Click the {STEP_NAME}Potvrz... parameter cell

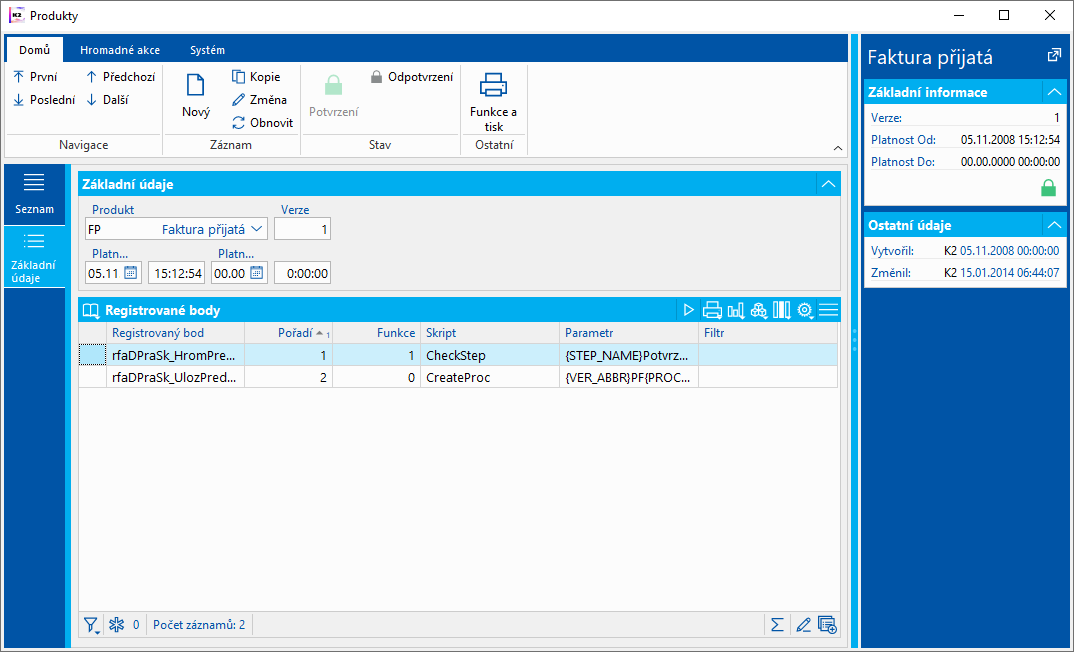tap(629, 355)
